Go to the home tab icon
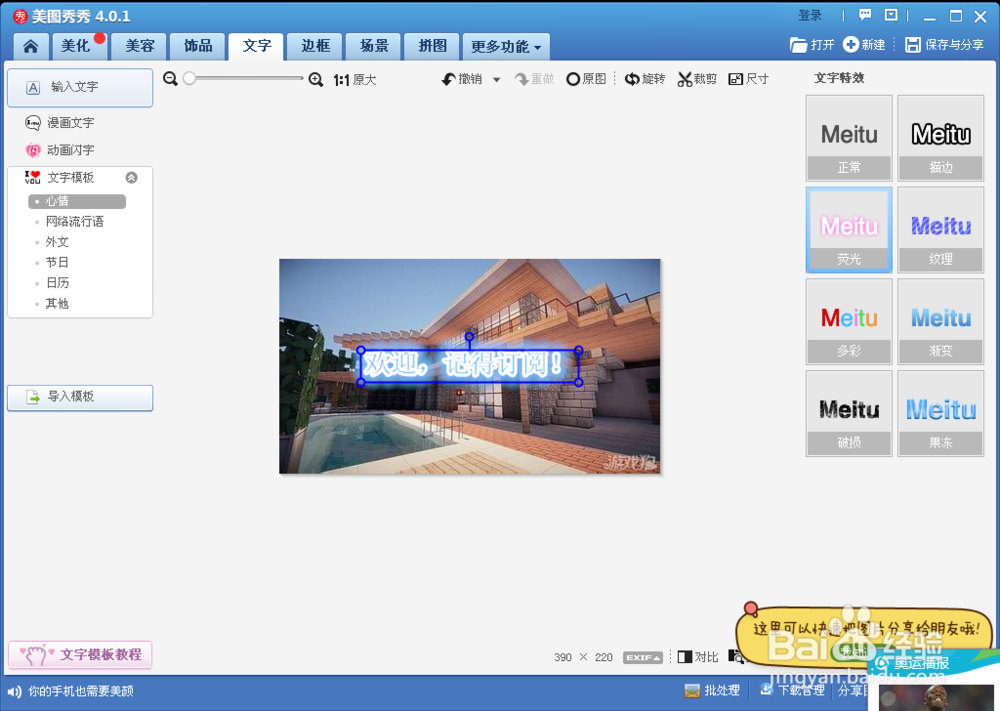1000x711 pixels. [x=31, y=47]
